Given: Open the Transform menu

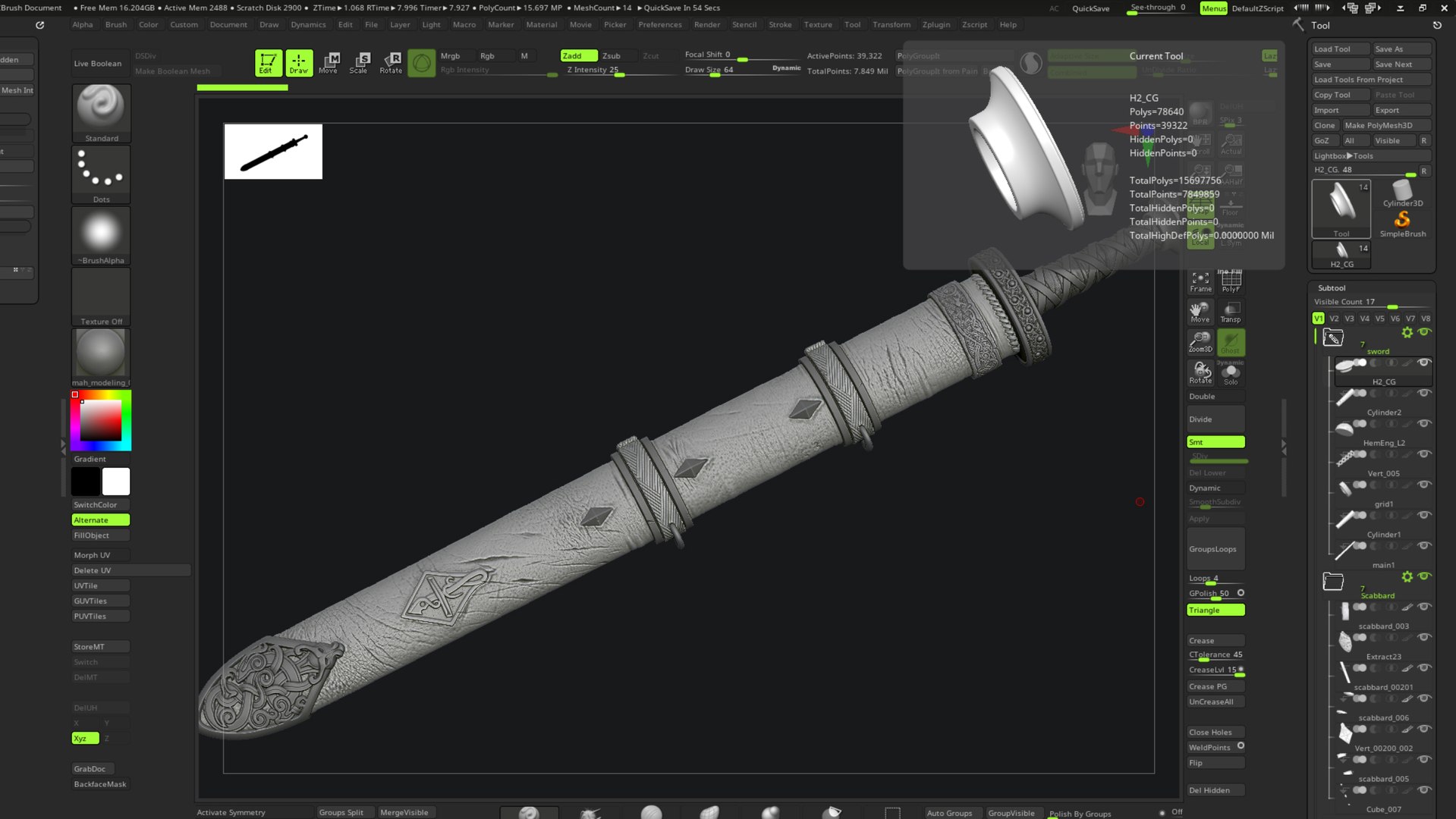Looking at the screenshot, I should (891, 24).
